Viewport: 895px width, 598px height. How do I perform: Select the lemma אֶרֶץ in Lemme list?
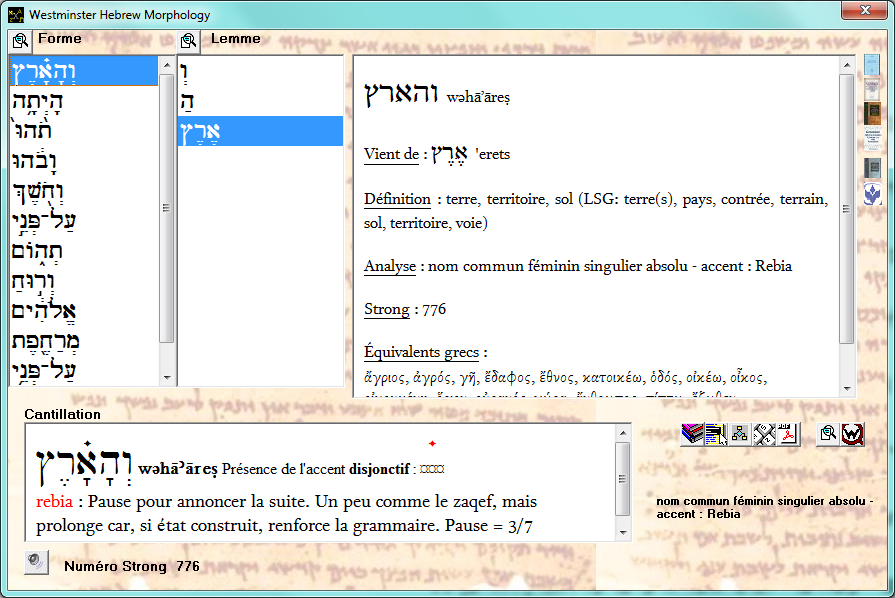[x=260, y=131]
